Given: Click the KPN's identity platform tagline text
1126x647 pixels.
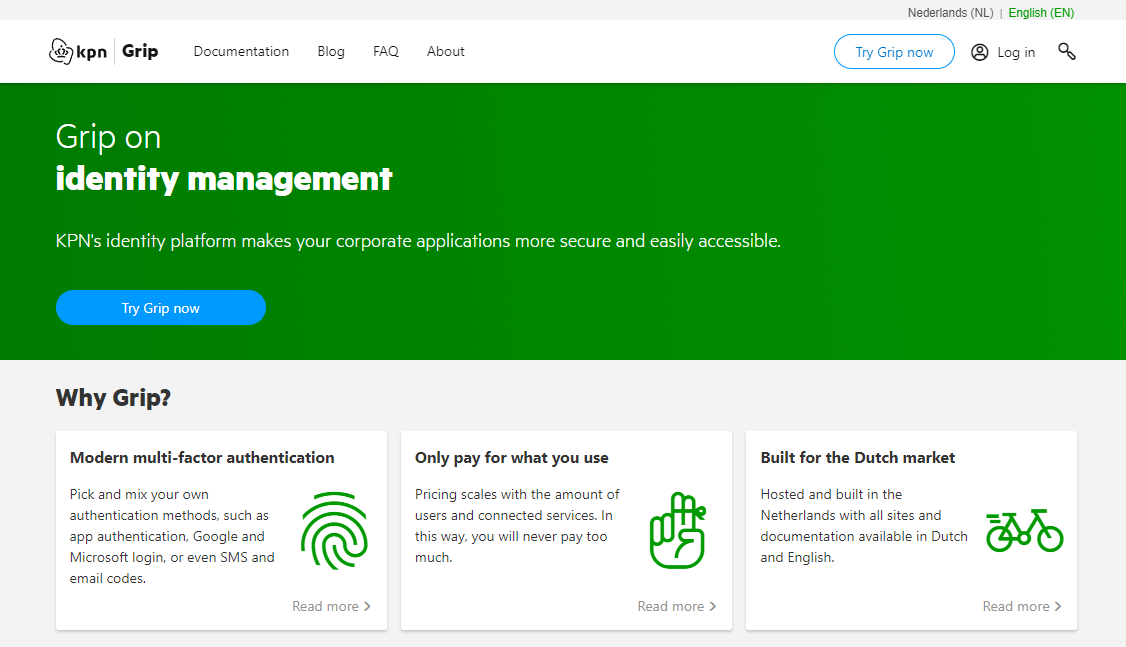Looking at the screenshot, I should (418, 241).
